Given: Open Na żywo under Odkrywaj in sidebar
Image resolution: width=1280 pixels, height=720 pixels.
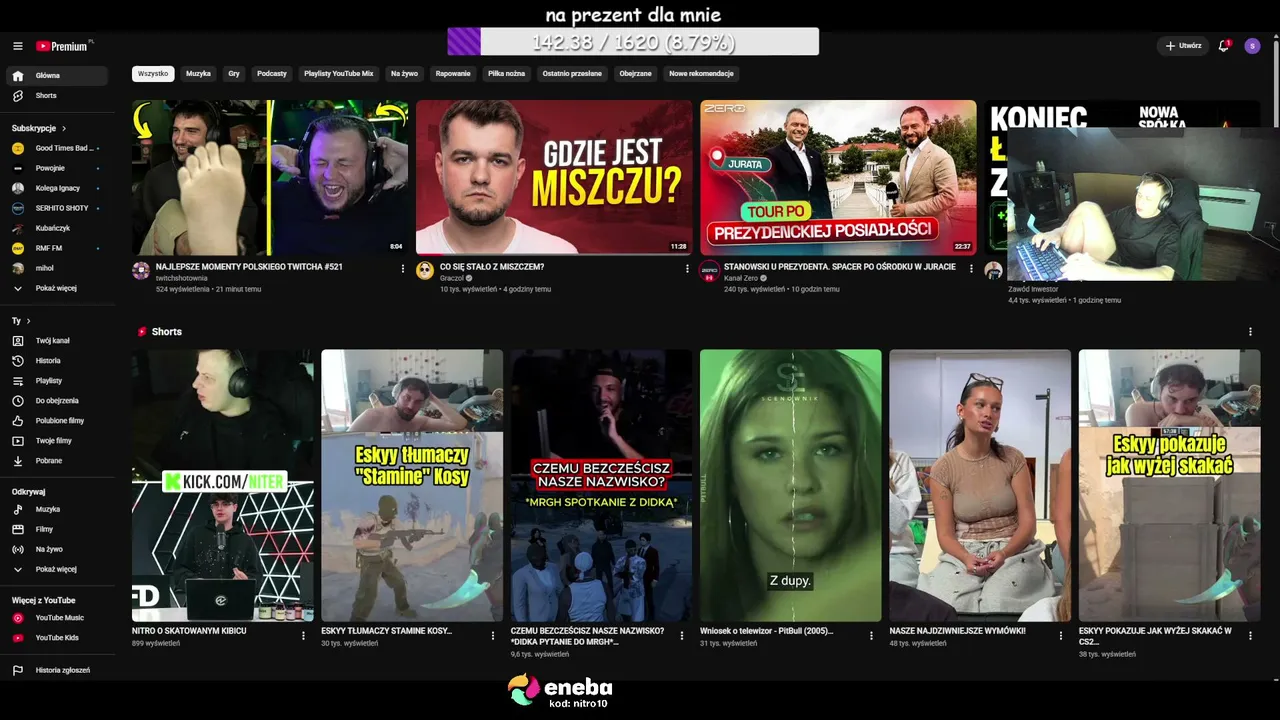Looking at the screenshot, I should 57,550.
